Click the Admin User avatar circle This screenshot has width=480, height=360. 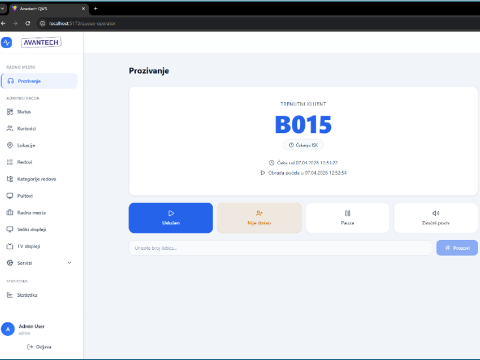(8, 329)
